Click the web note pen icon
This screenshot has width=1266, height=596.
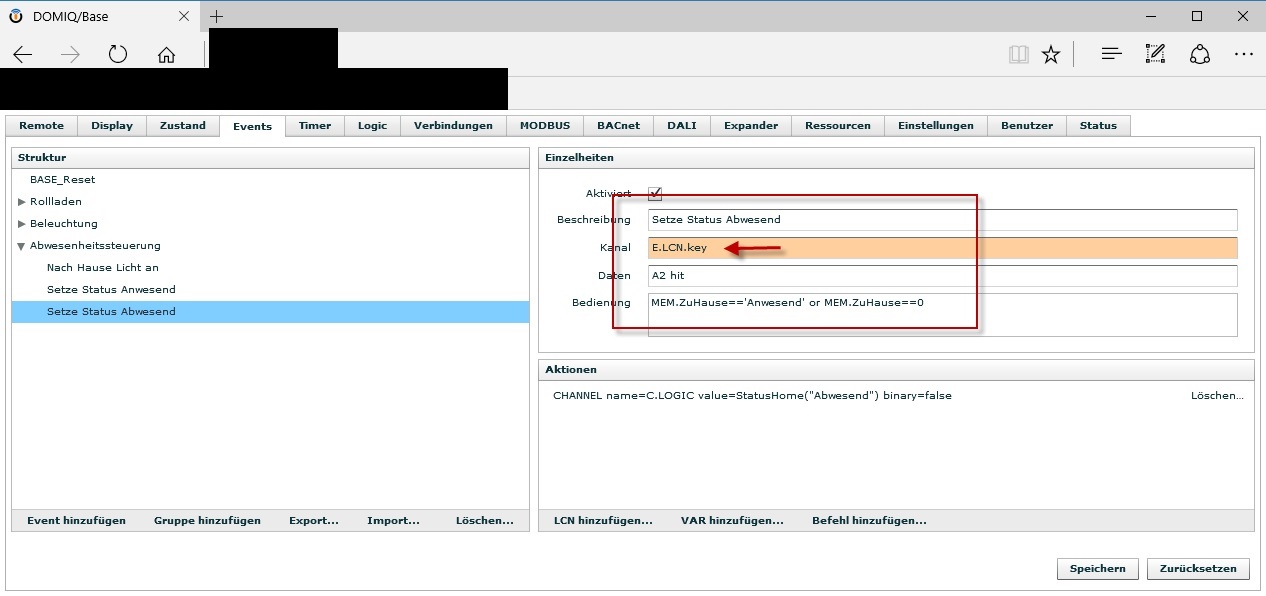click(1155, 55)
